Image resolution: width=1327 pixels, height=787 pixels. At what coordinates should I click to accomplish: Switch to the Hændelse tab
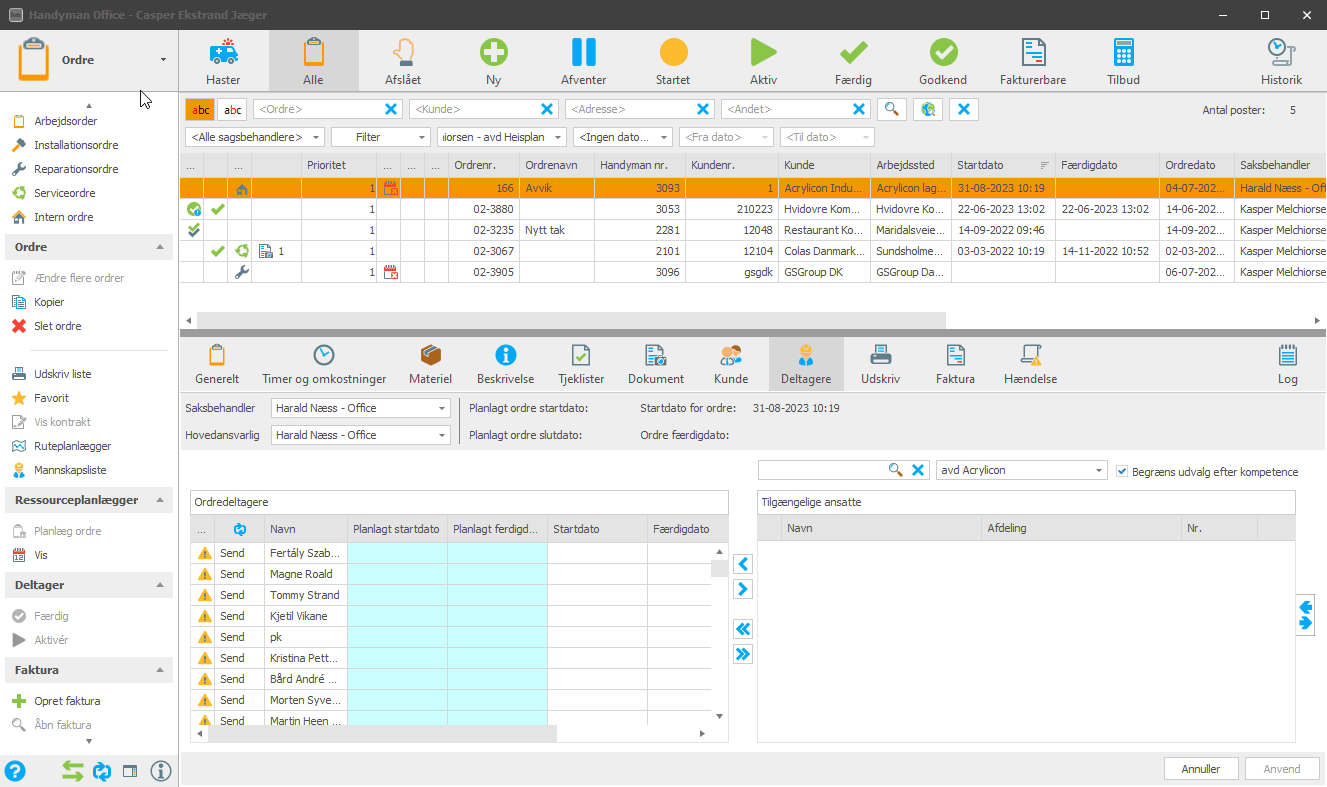tap(1031, 364)
